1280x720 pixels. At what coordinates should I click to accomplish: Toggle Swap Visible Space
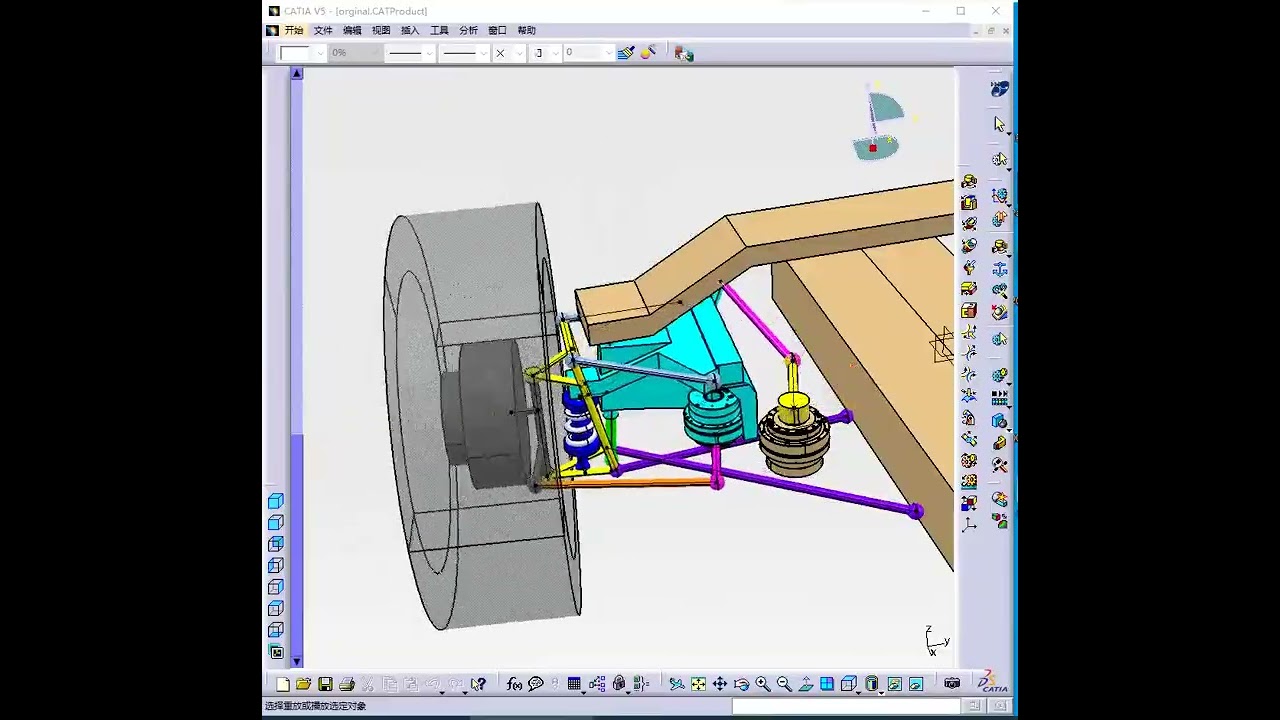[x=916, y=684]
